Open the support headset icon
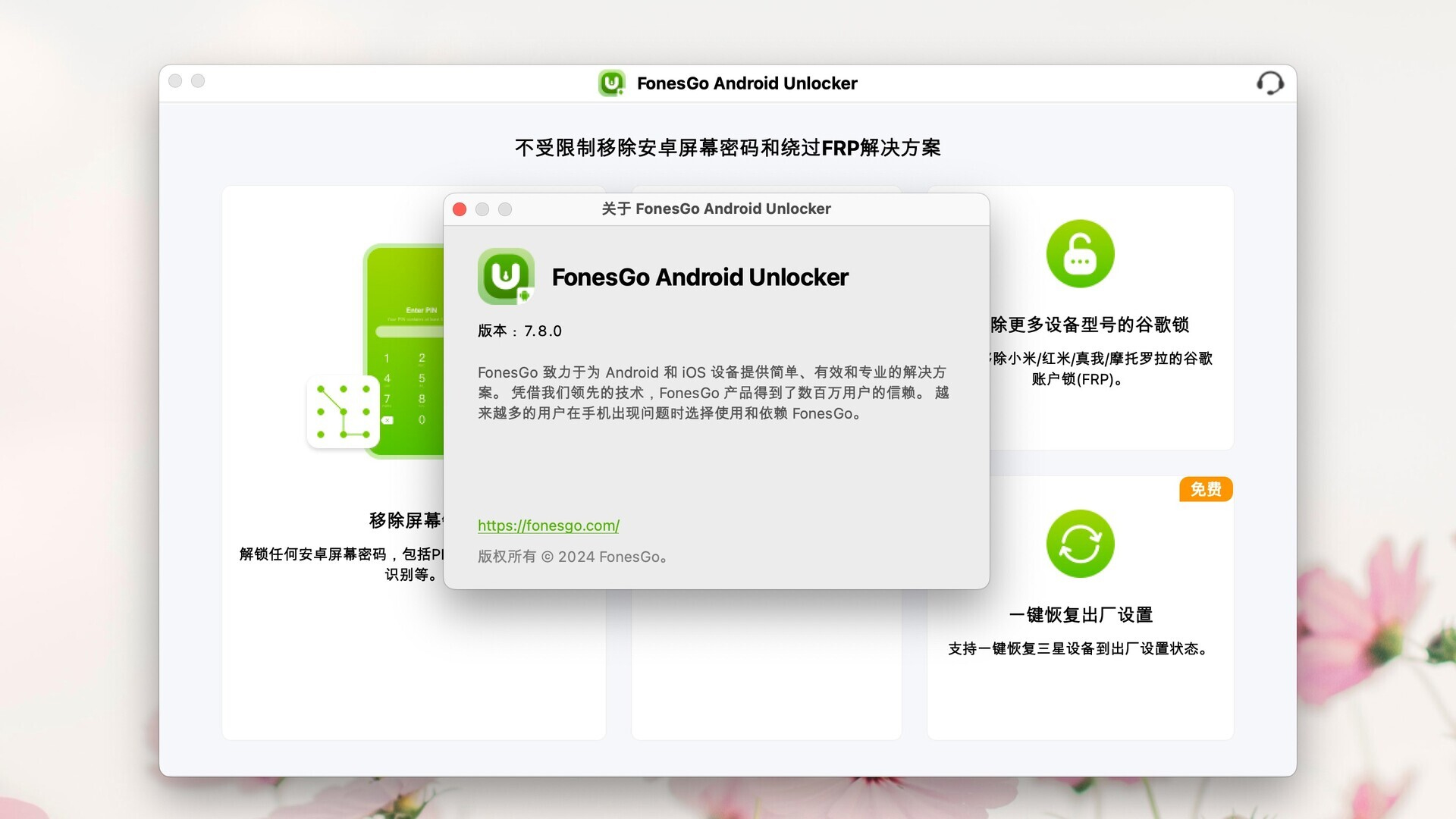 (1270, 83)
